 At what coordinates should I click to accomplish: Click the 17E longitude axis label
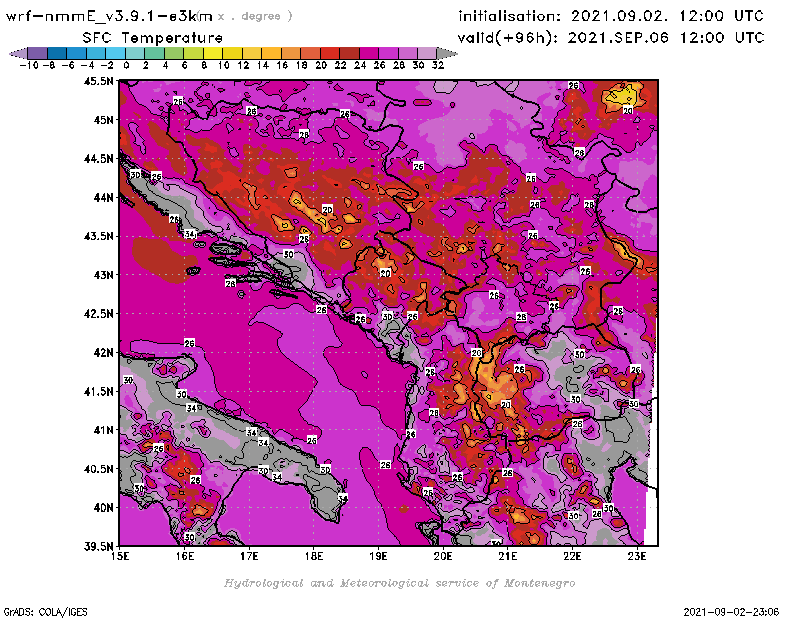coord(249,556)
